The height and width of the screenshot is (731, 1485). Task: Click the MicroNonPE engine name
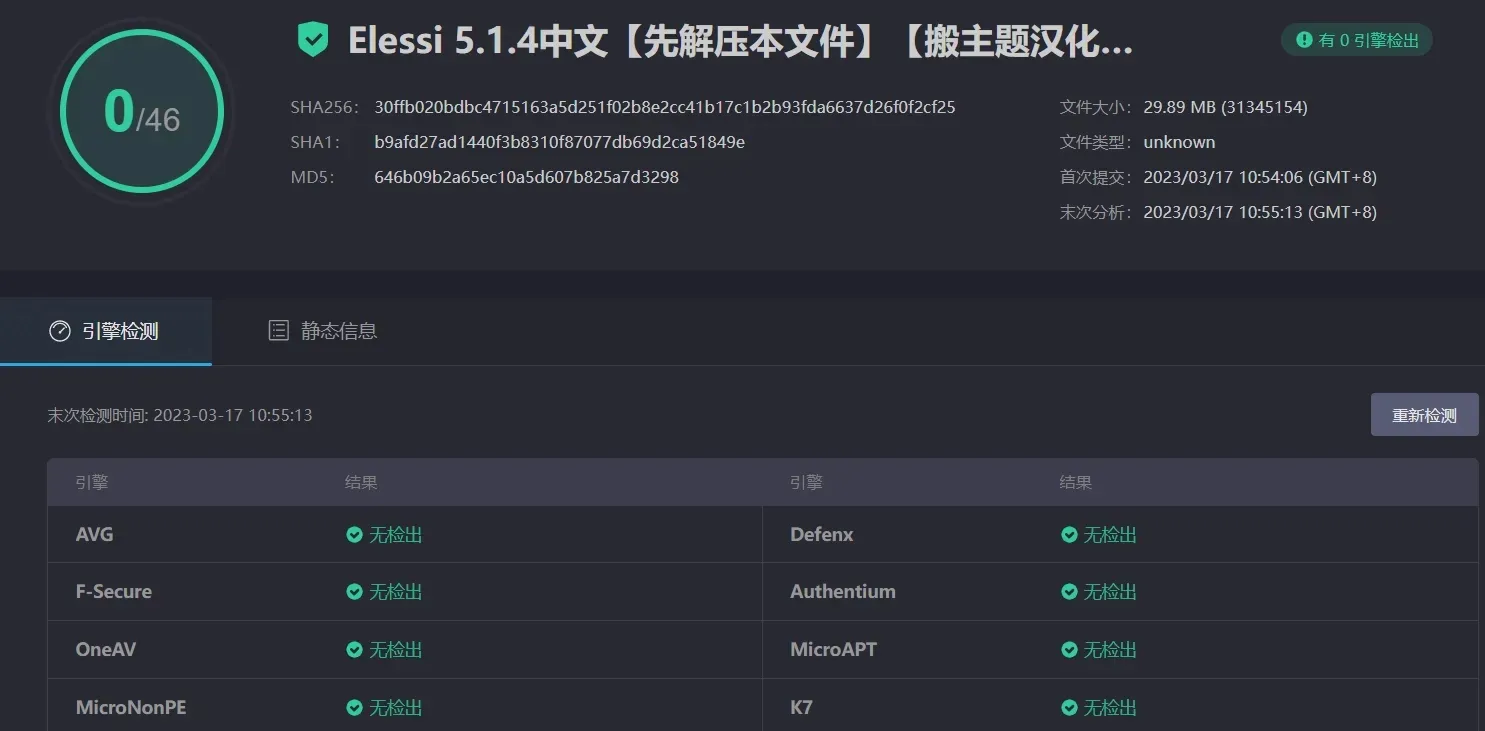point(131,708)
